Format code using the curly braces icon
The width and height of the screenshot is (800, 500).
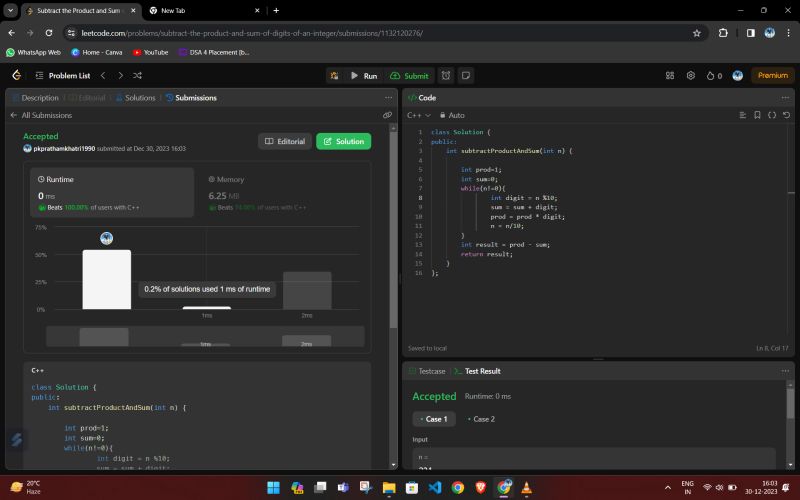click(772, 115)
